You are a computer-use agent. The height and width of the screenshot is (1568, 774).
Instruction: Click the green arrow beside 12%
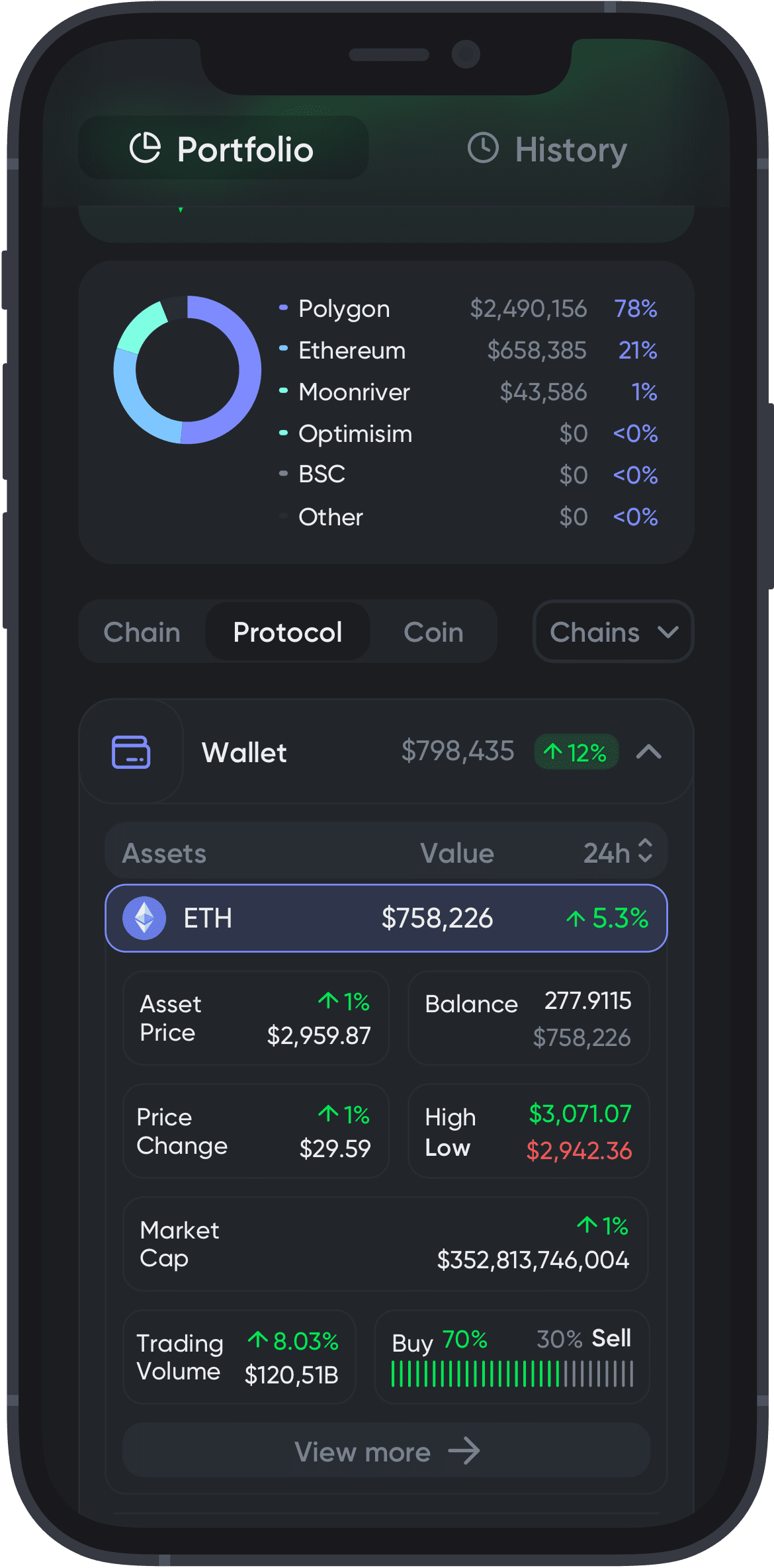coord(552,752)
